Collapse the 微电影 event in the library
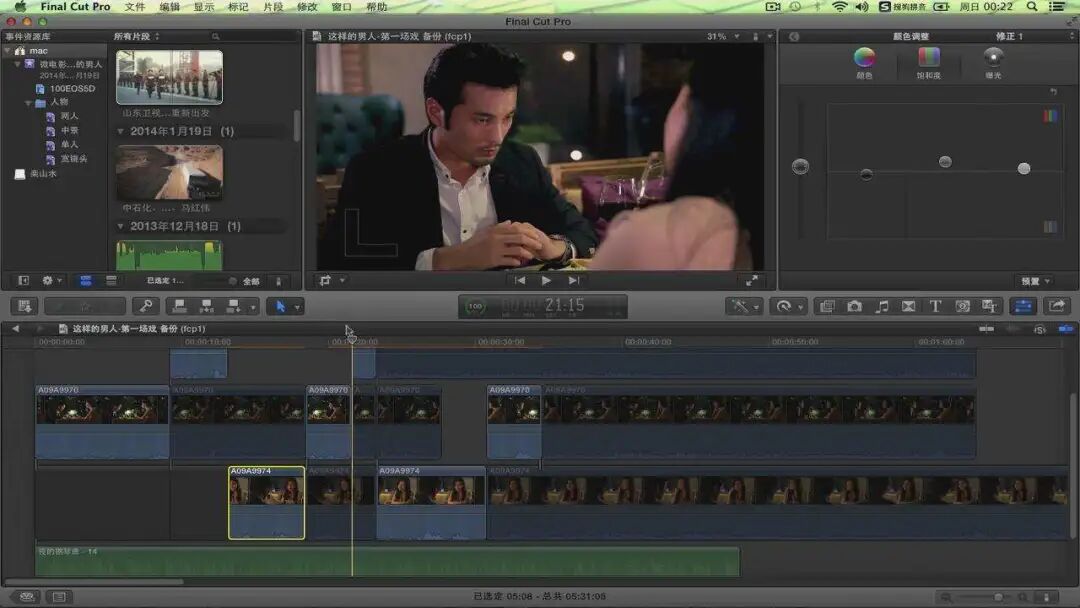This screenshot has height=608, width=1080. [18, 64]
